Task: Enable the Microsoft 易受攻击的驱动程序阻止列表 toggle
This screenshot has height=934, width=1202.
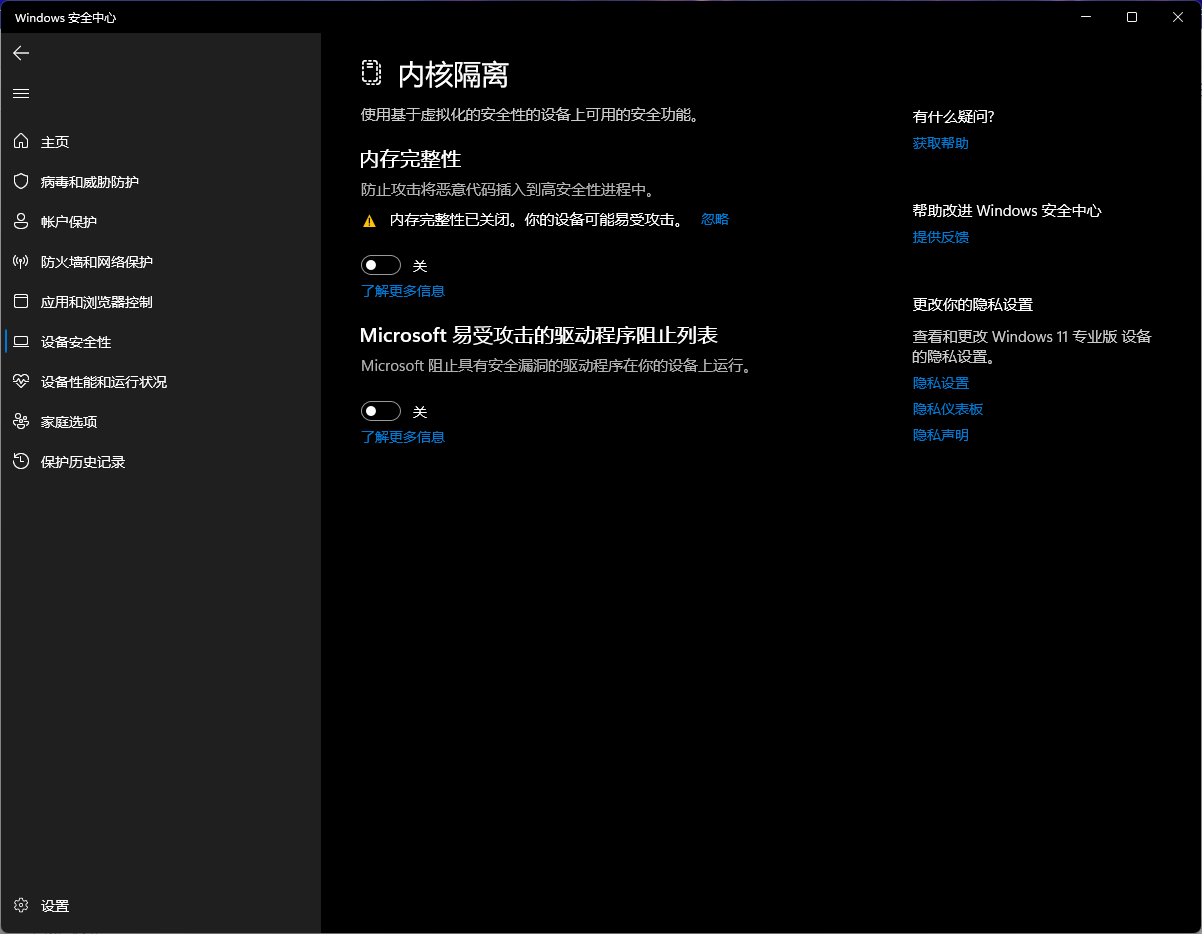Action: (x=381, y=411)
